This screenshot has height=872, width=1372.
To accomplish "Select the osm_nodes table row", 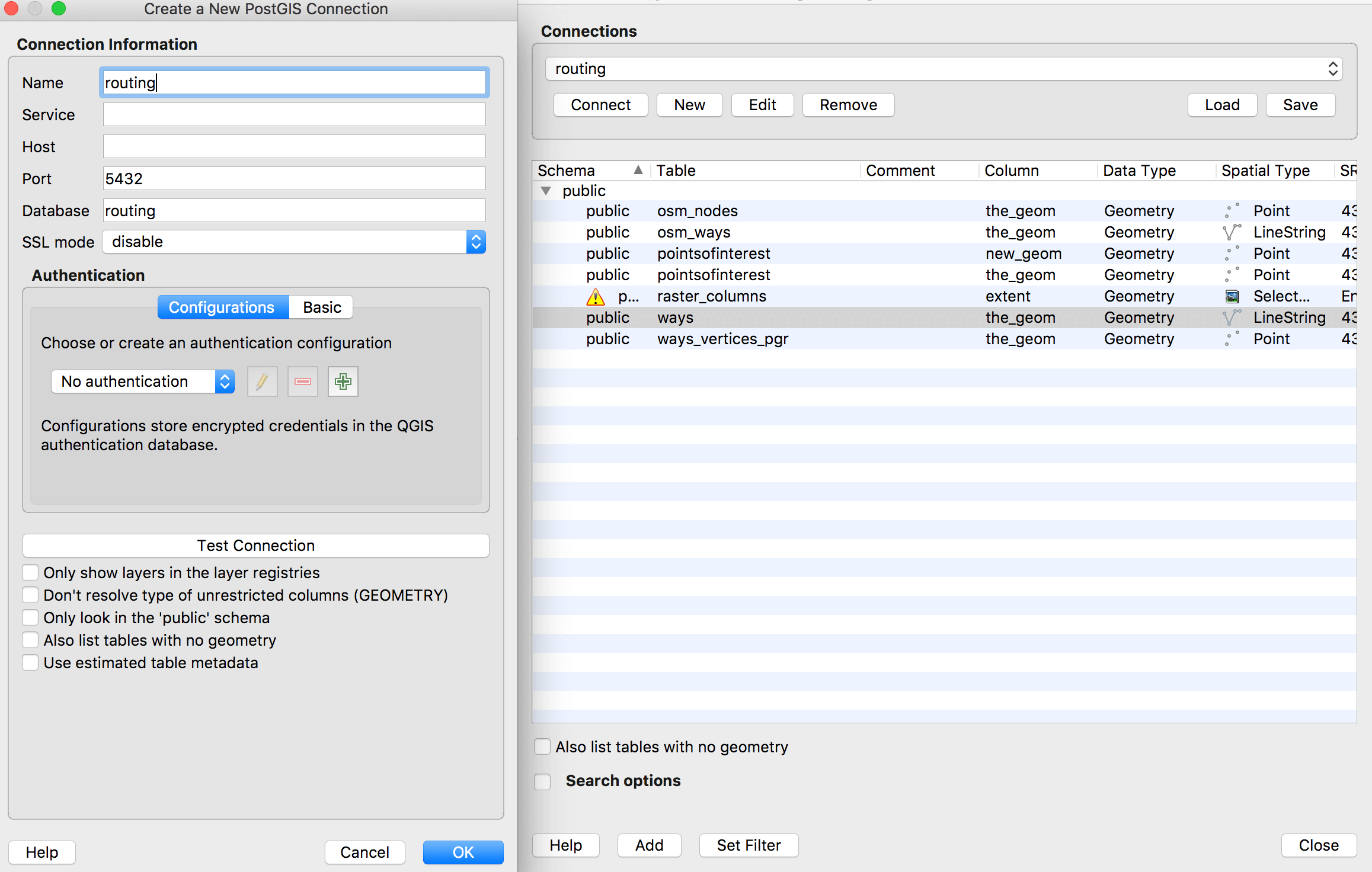I will (x=945, y=211).
